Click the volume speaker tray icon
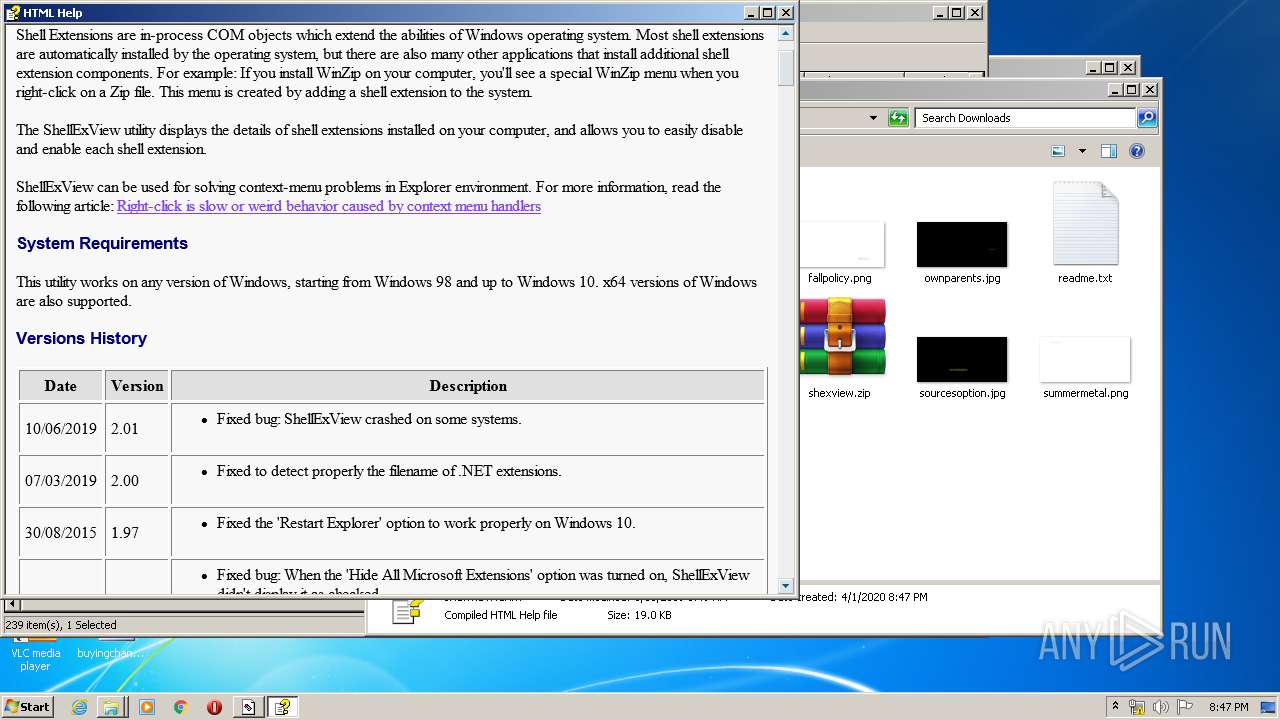The height and width of the screenshot is (720, 1280). click(1161, 707)
